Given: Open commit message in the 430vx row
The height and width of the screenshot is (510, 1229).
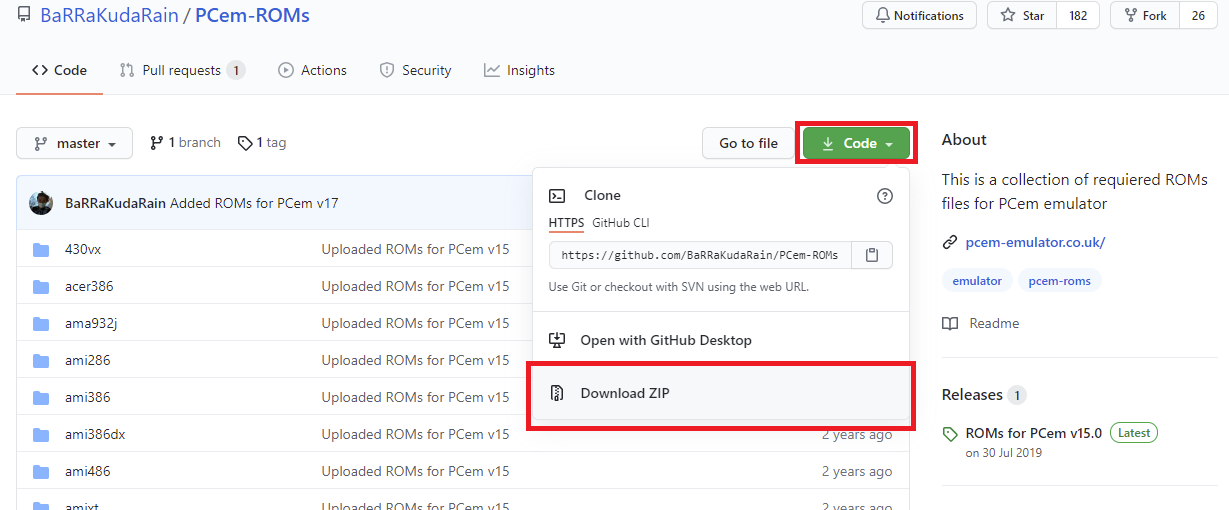Looking at the screenshot, I should (x=415, y=249).
